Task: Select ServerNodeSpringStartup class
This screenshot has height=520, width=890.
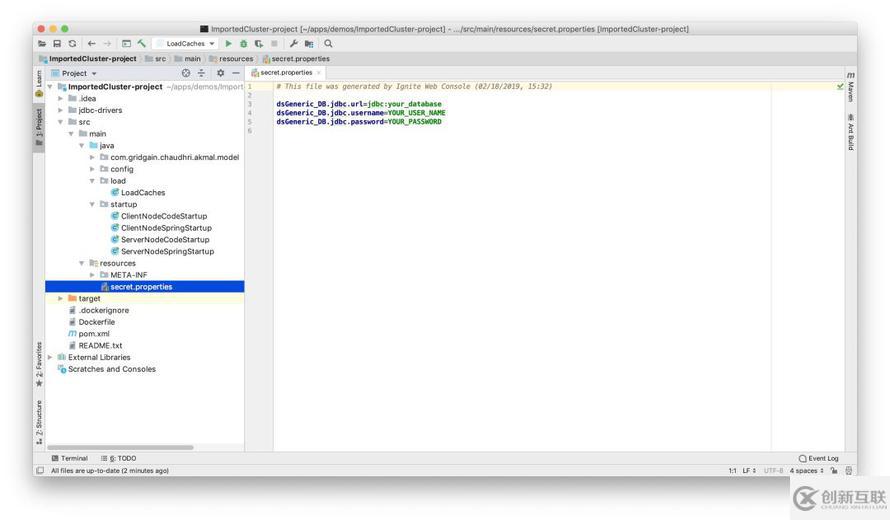Action: point(167,251)
